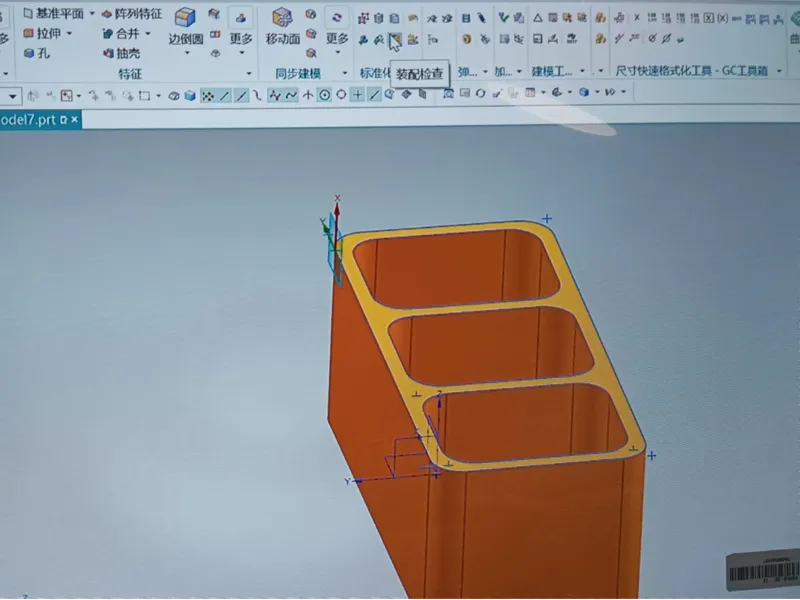The image size is (800, 600).
Task: Toggle the Existing Point snap plus icon
Action: point(358,95)
